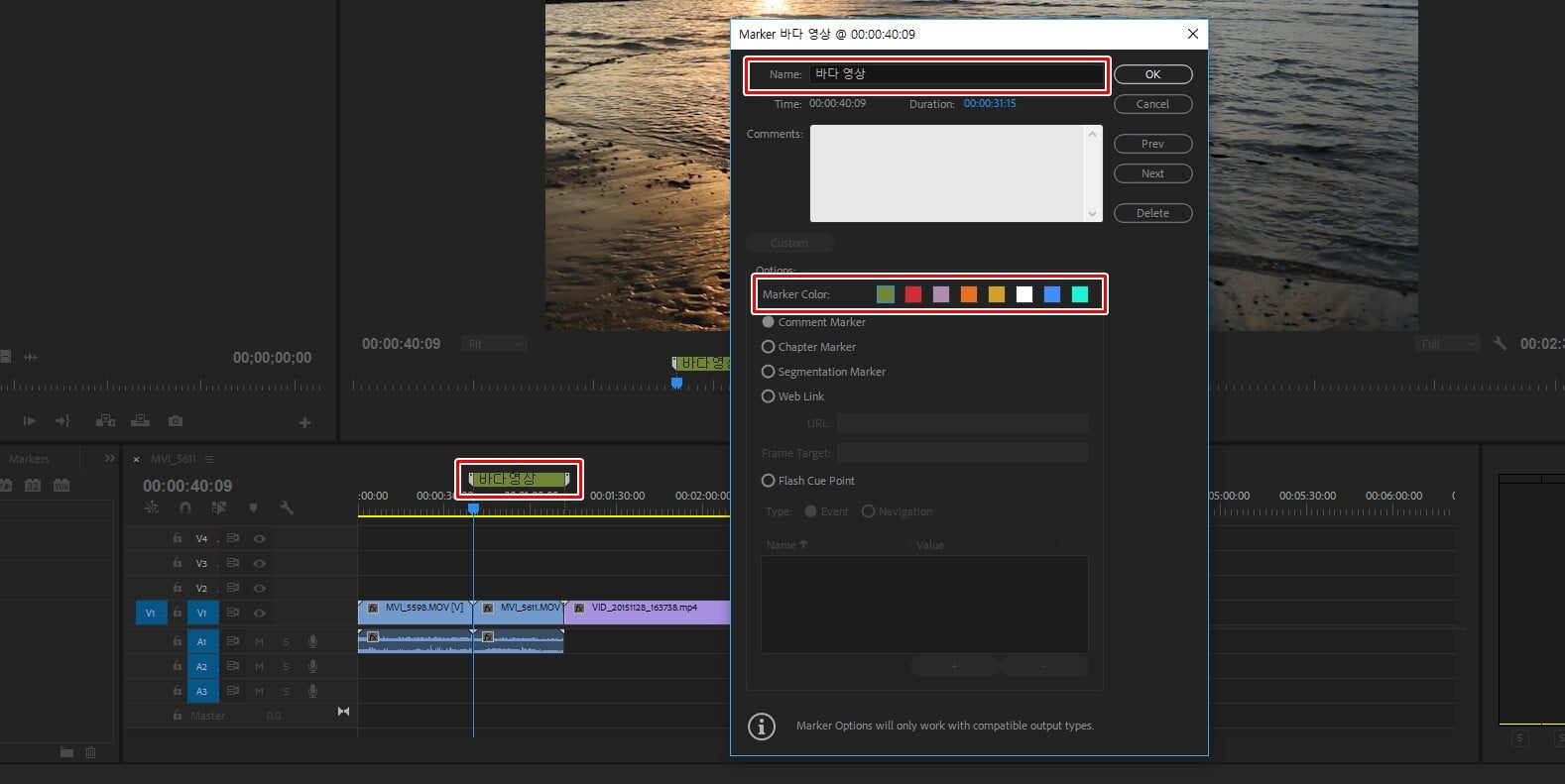Open MVI_5611 sequence panel menu

(x=209, y=460)
